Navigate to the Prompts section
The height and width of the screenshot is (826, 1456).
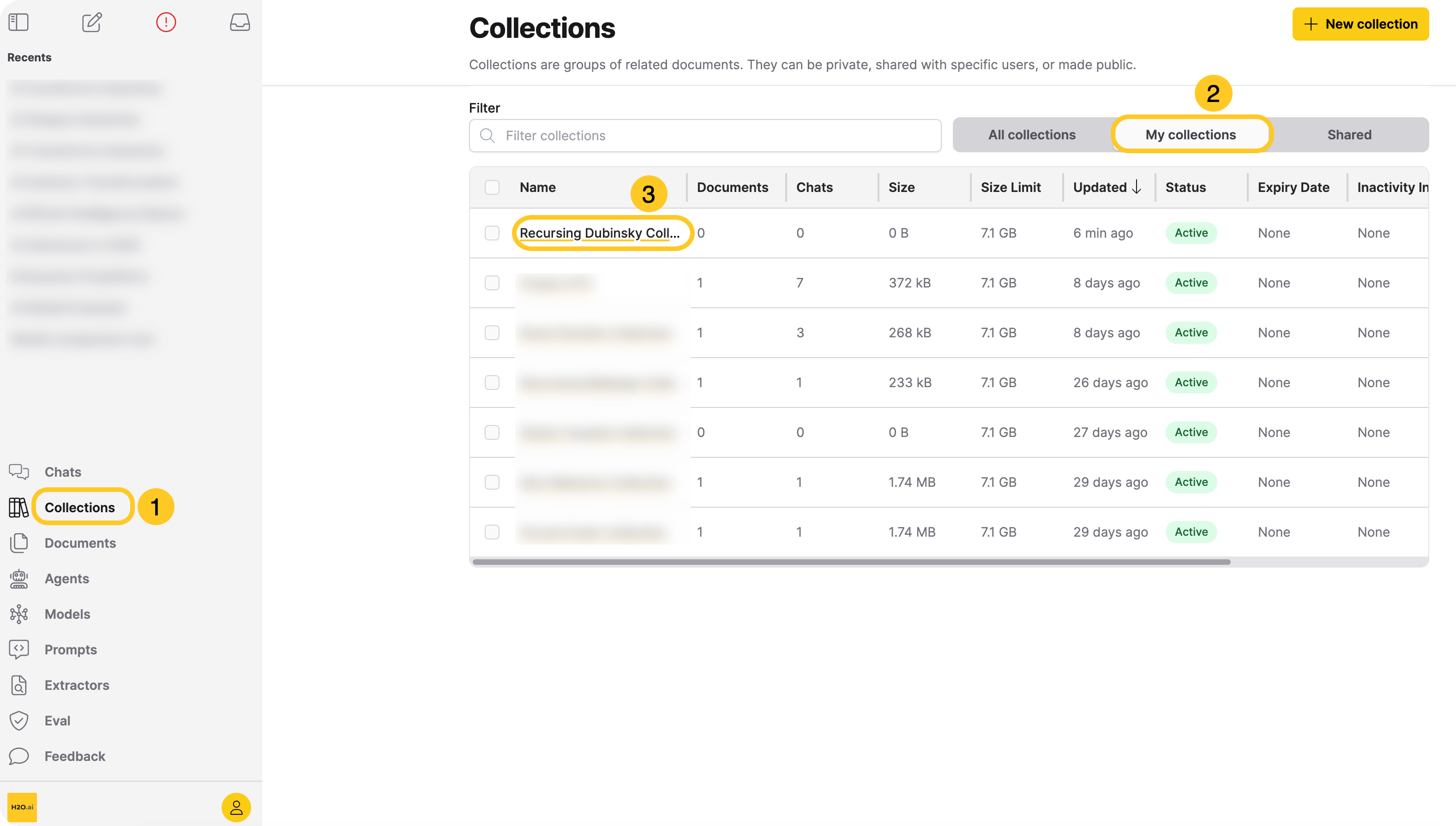click(x=70, y=650)
